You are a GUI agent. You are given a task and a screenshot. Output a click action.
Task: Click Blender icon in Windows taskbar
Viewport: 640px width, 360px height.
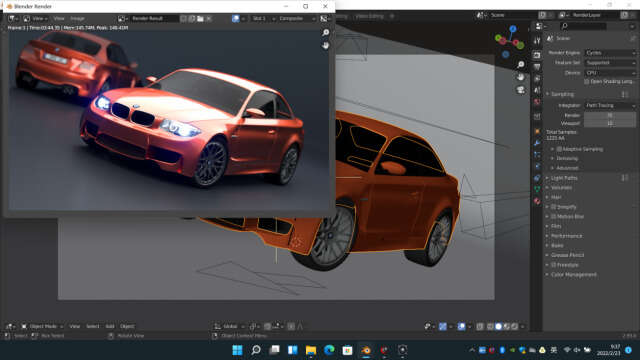366,350
